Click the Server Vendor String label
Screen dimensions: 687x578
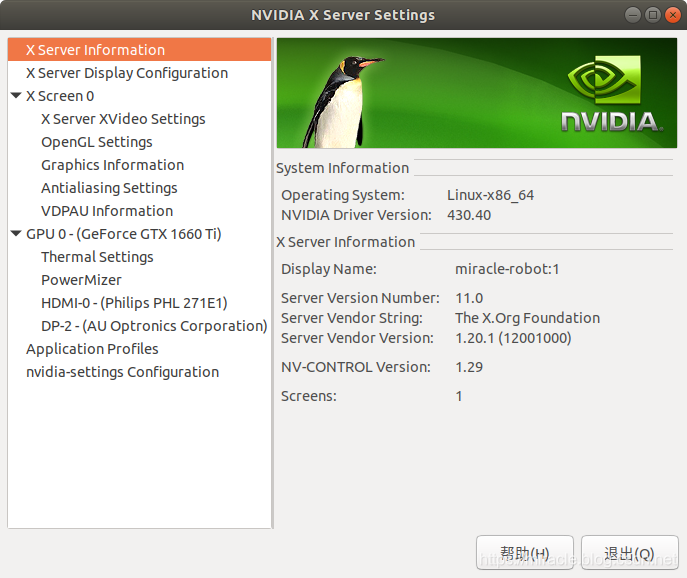(x=352, y=318)
